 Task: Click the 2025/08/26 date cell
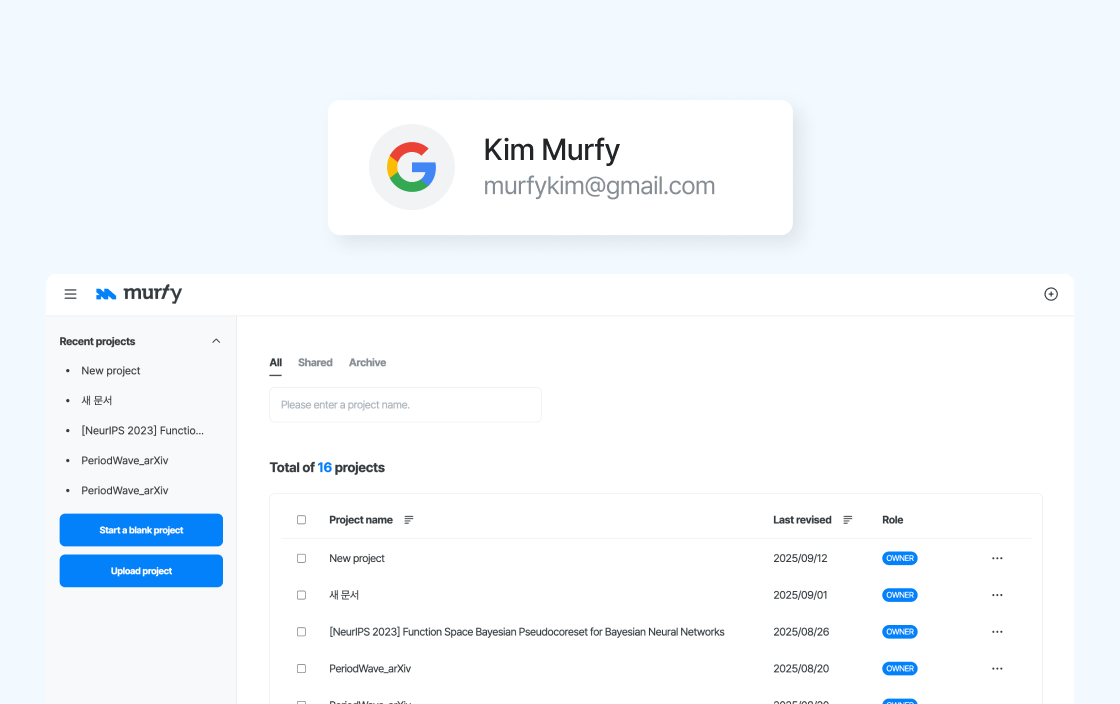point(801,632)
